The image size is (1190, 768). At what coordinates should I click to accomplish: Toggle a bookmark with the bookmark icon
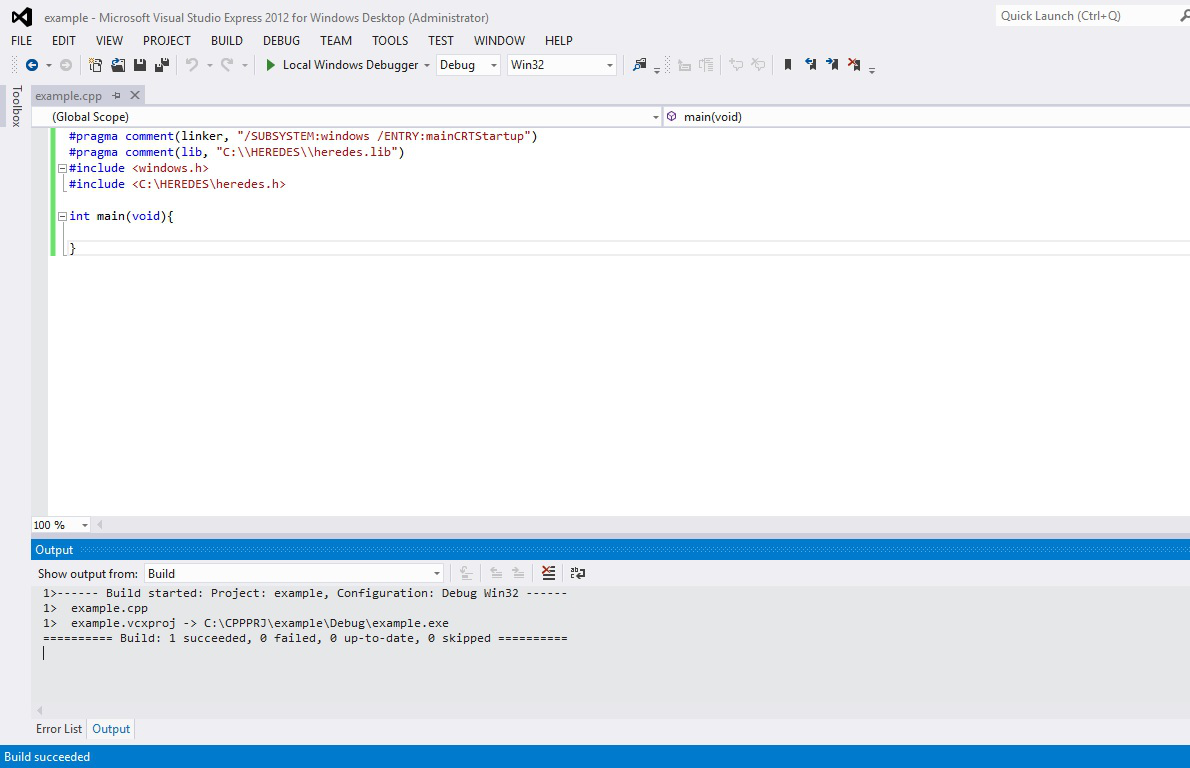(x=788, y=65)
